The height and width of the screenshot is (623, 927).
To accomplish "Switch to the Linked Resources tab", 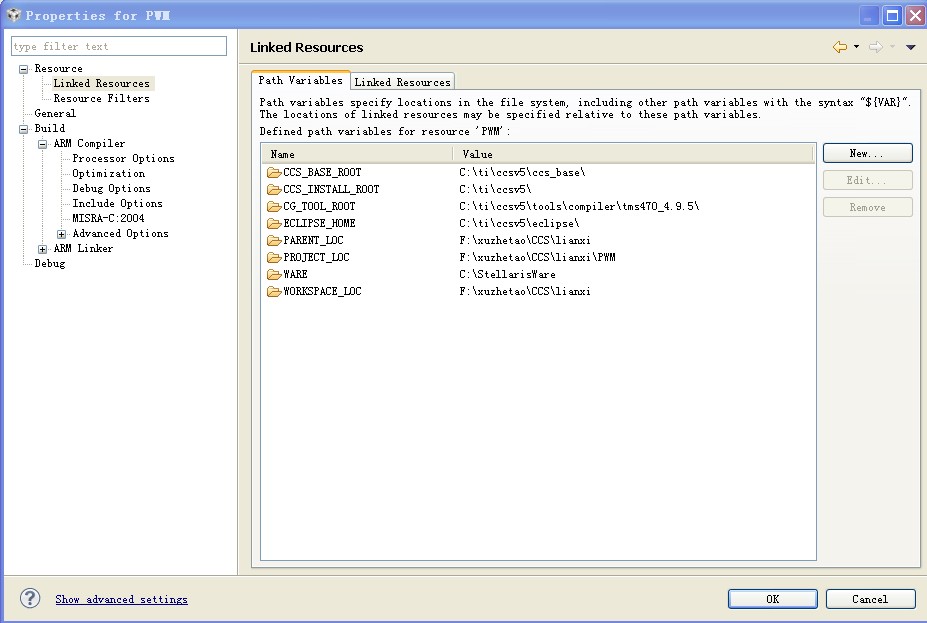I will (x=403, y=82).
